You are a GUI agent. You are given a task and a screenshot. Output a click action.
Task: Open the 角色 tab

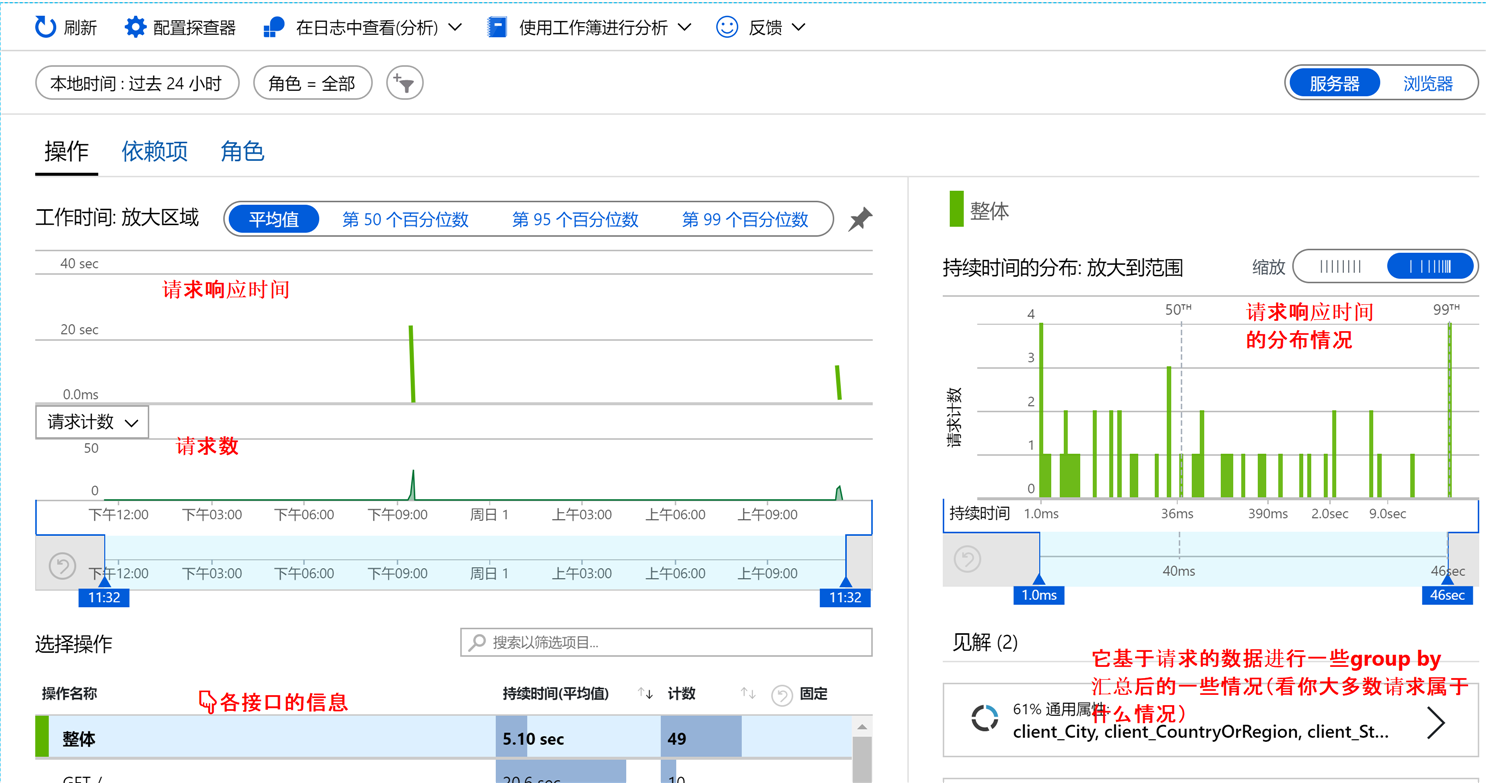[x=242, y=151]
